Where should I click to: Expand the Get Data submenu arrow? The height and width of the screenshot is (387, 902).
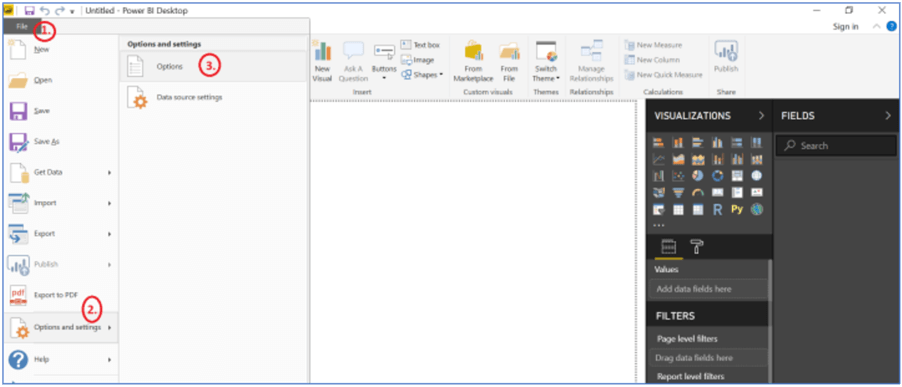pos(109,173)
